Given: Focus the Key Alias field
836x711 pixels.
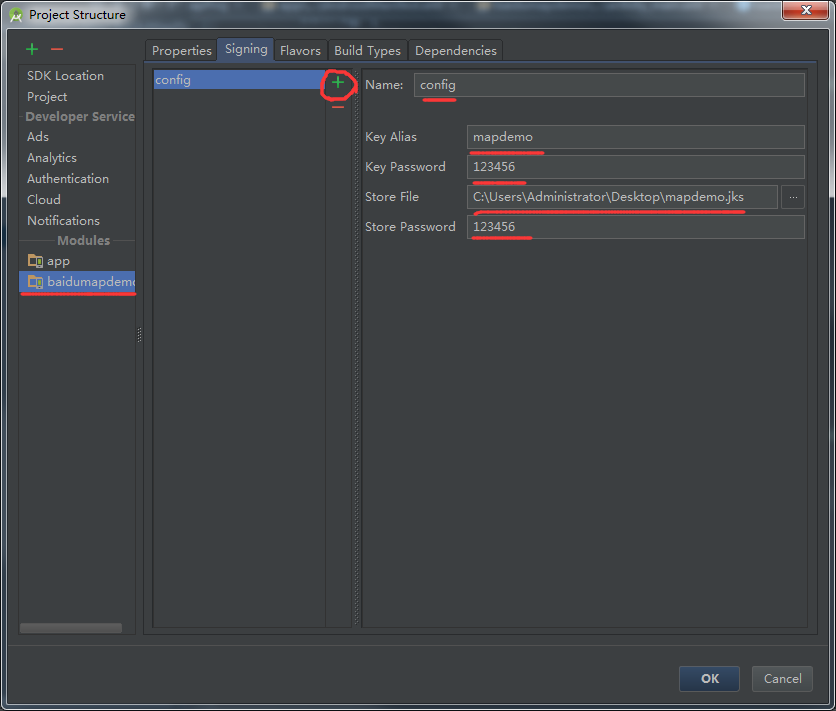Looking at the screenshot, I should click(x=636, y=137).
